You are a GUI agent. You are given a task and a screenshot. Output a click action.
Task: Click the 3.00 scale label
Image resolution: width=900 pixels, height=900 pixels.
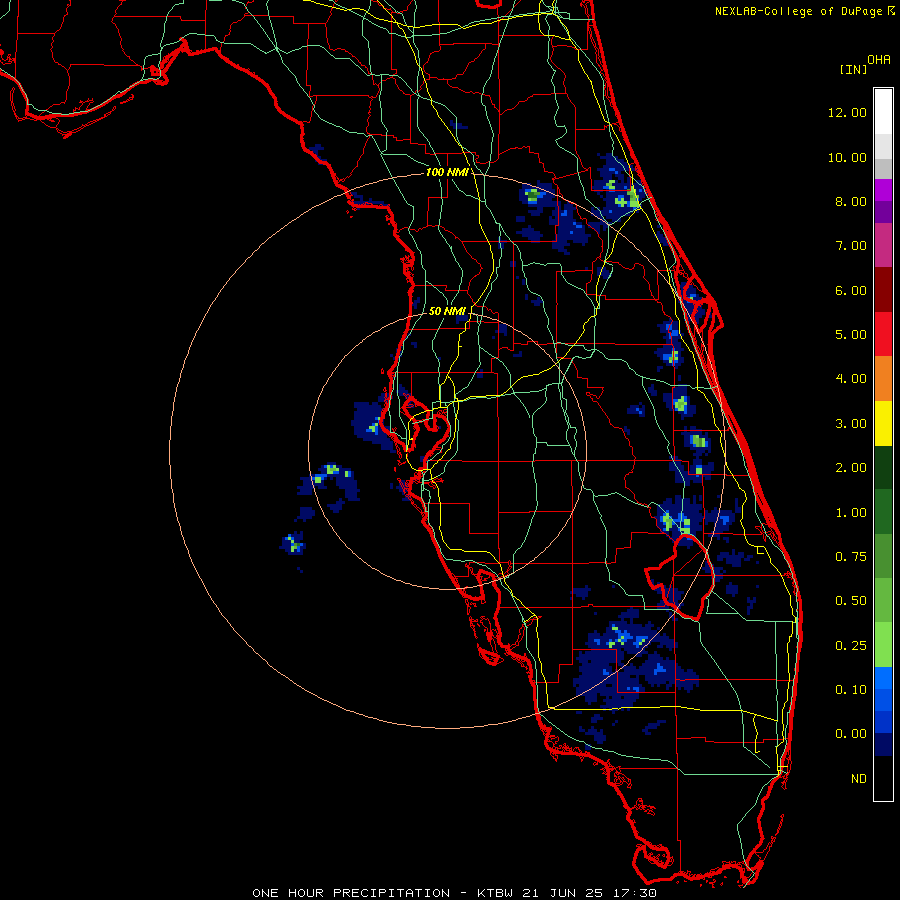pyautogui.click(x=851, y=424)
